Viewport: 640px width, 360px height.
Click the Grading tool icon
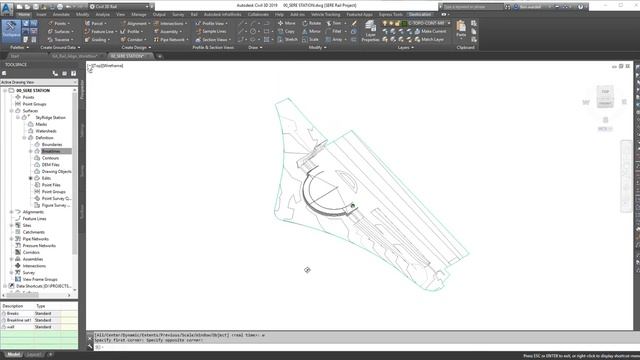click(x=87, y=40)
